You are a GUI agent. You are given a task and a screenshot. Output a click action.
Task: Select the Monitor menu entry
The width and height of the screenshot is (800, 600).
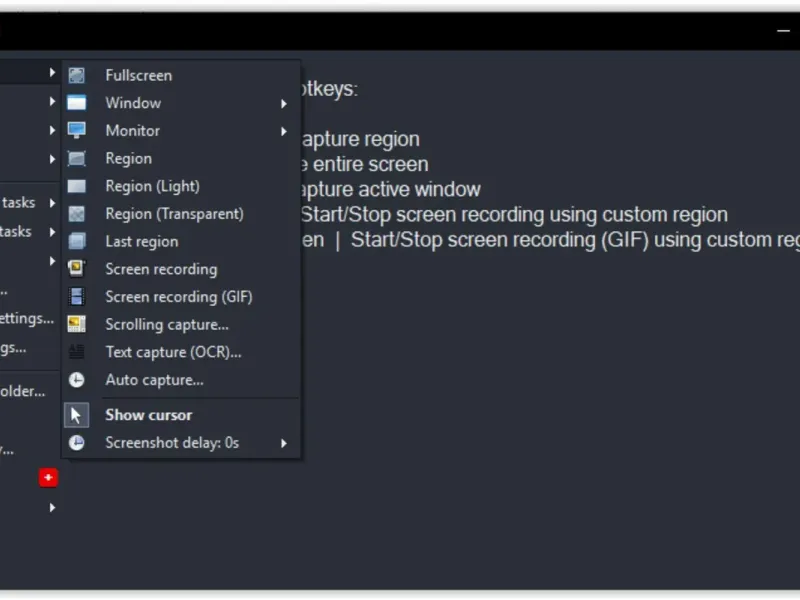[132, 131]
